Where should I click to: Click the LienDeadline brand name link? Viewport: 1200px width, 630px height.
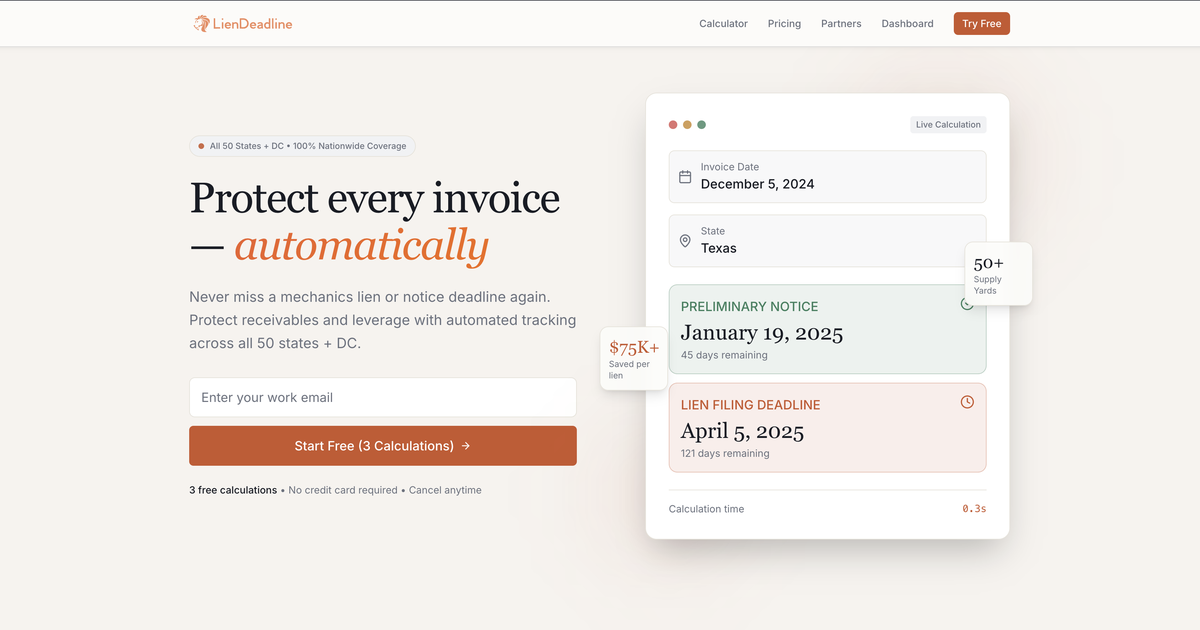pyautogui.click(x=253, y=24)
